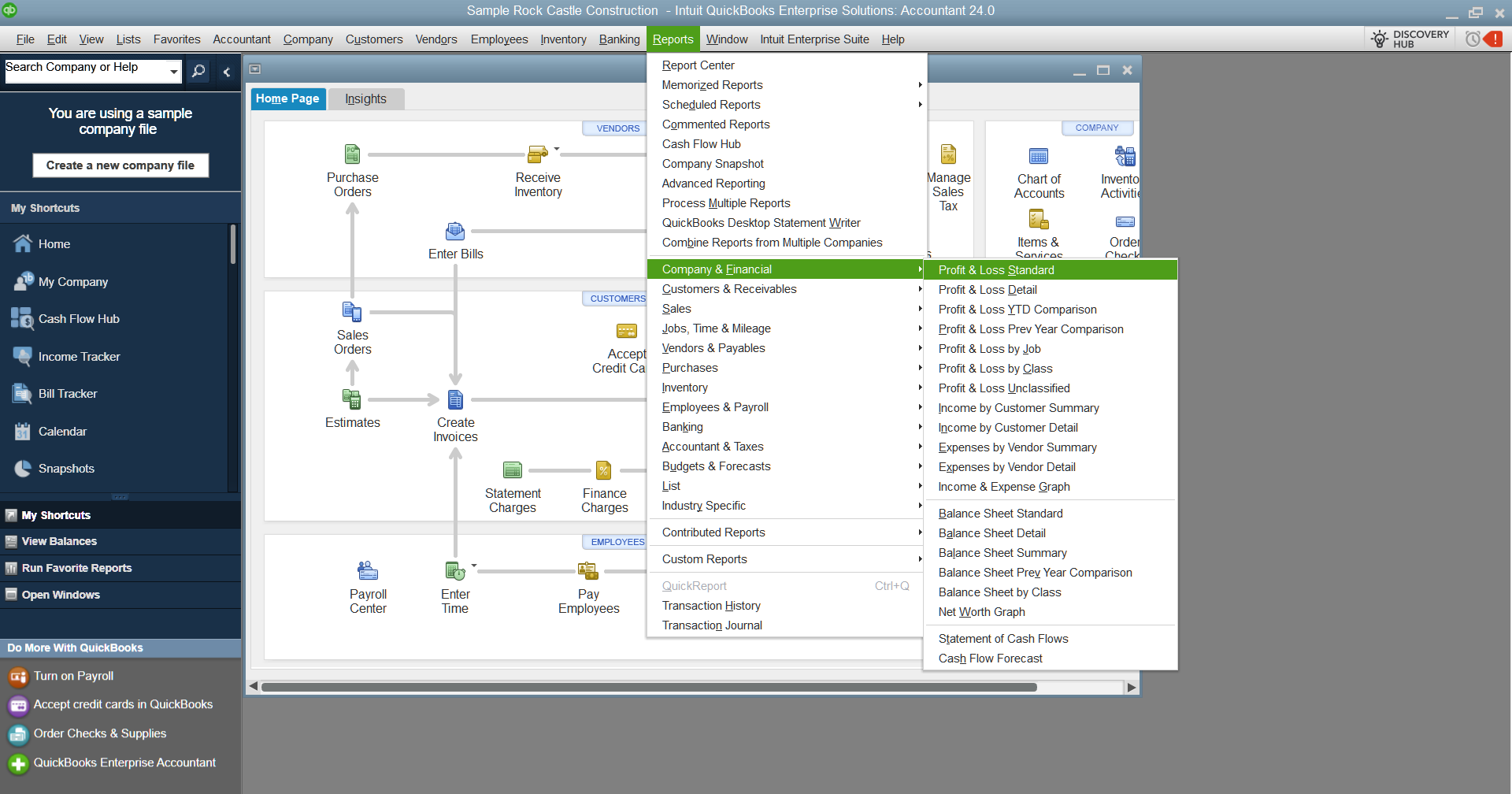Open Cash Flow Hub shortcut in sidebar

79,318
